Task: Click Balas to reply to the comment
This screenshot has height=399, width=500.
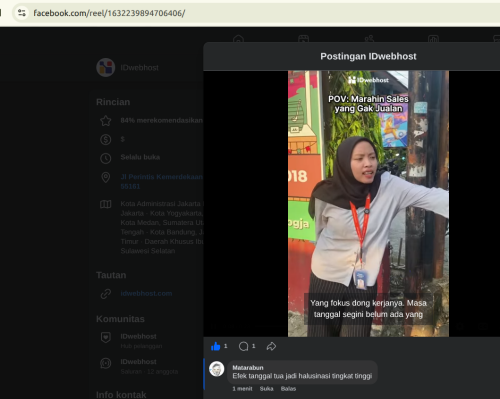Action: click(x=288, y=389)
